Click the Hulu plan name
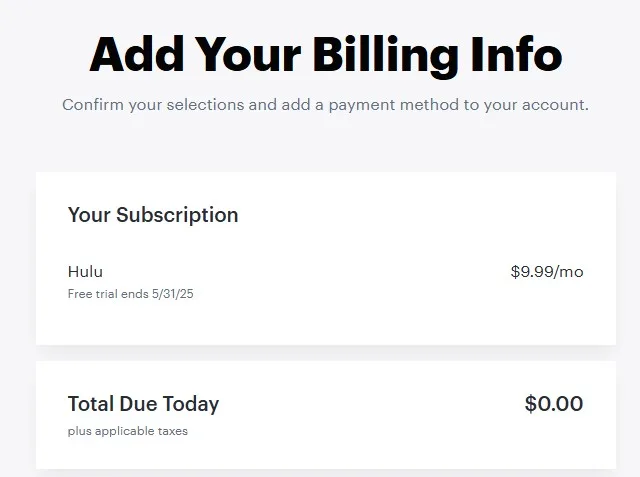 pyautogui.click(x=85, y=271)
